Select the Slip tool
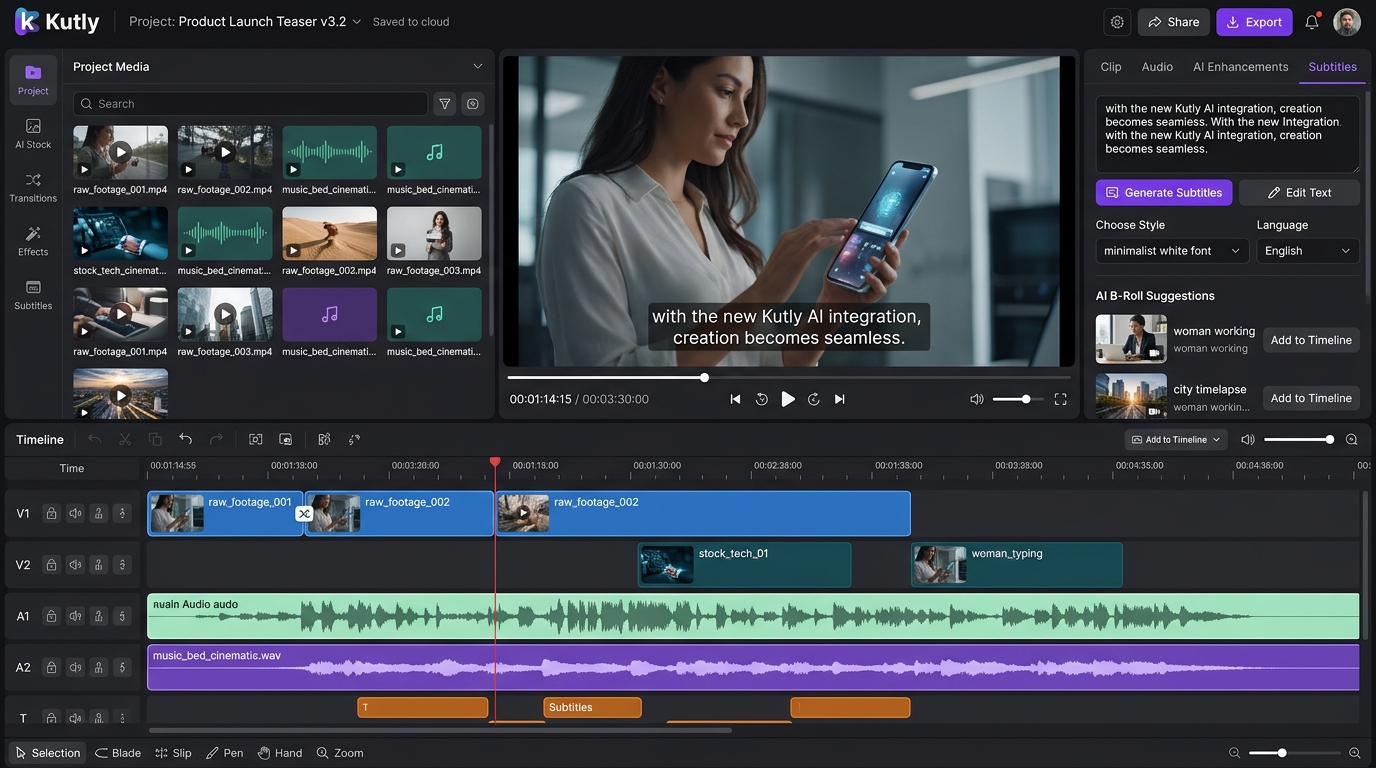The height and width of the screenshot is (768, 1376). pos(173,753)
